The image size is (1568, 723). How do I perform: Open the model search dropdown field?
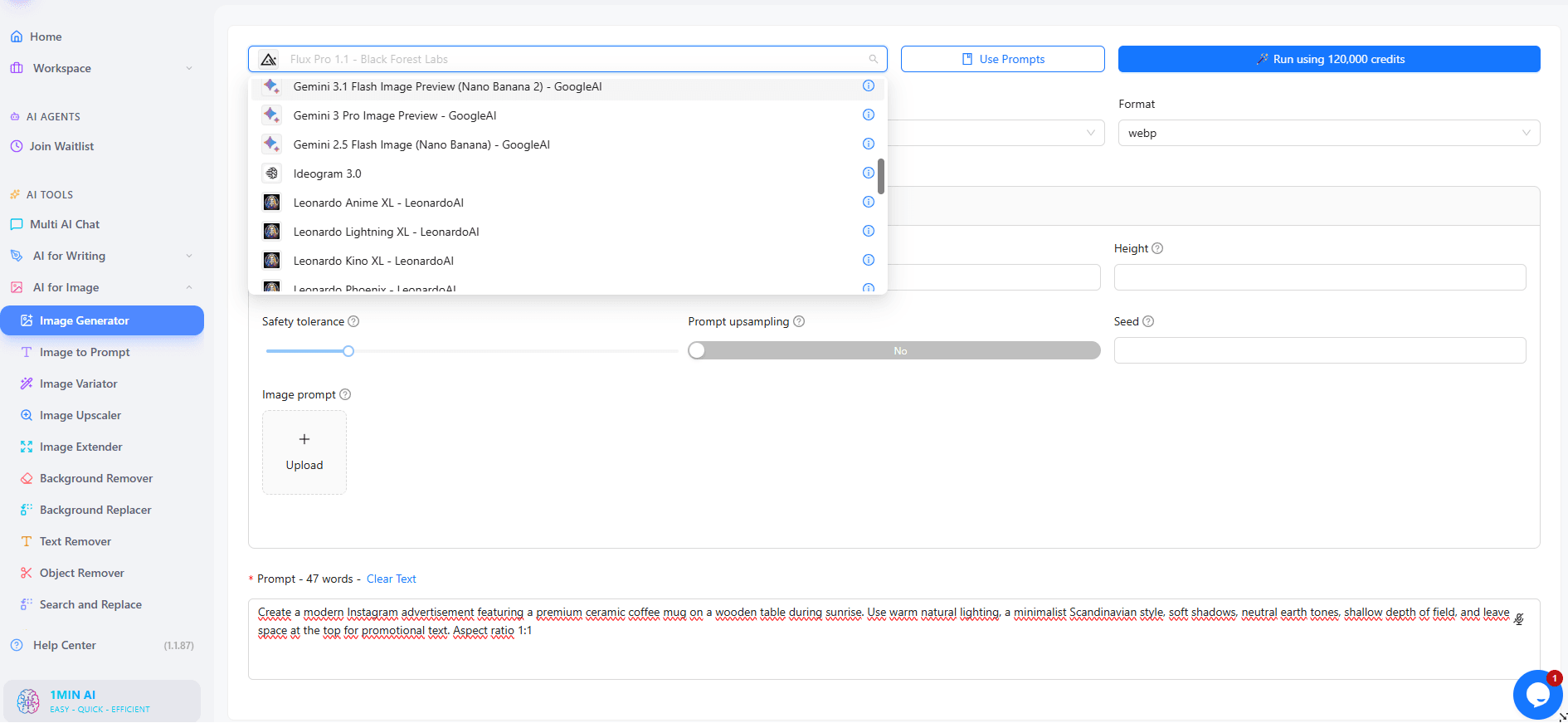(567, 59)
